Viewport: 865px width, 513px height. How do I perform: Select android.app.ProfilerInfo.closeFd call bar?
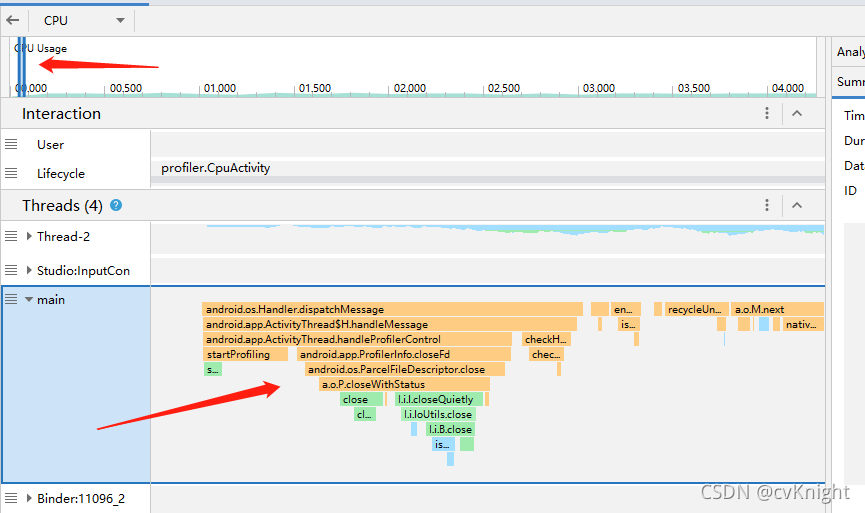pyautogui.click(x=404, y=354)
